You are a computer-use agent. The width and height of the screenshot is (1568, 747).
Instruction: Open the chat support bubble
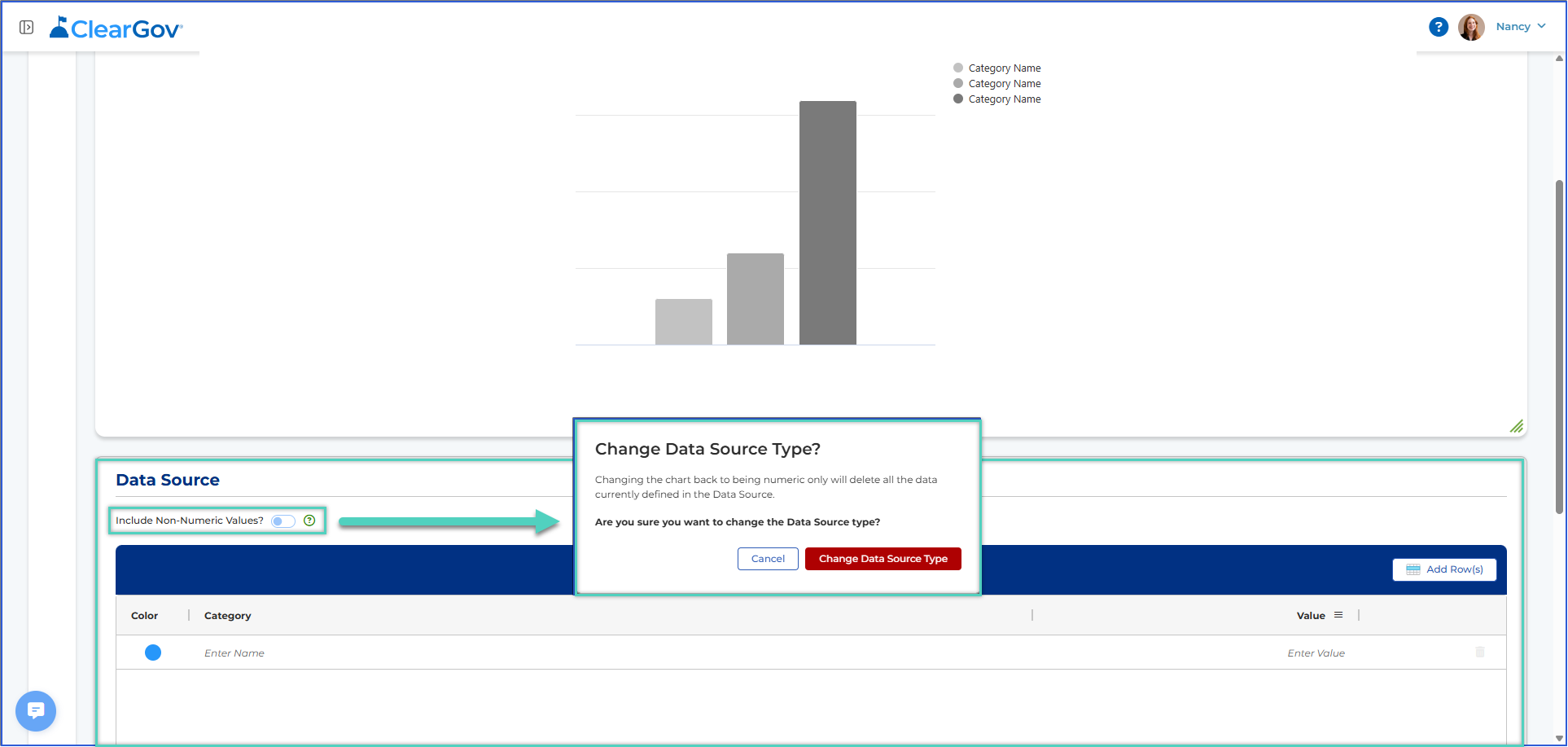[36, 711]
